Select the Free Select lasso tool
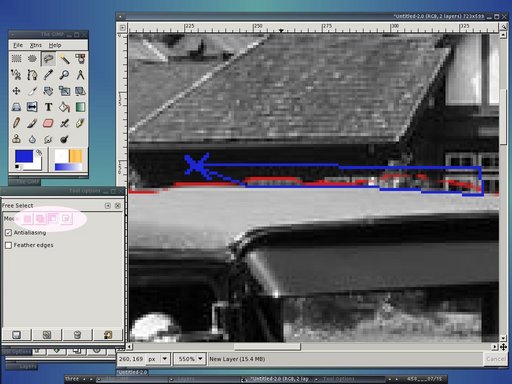The image size is (512, 384). coord(48,59)
